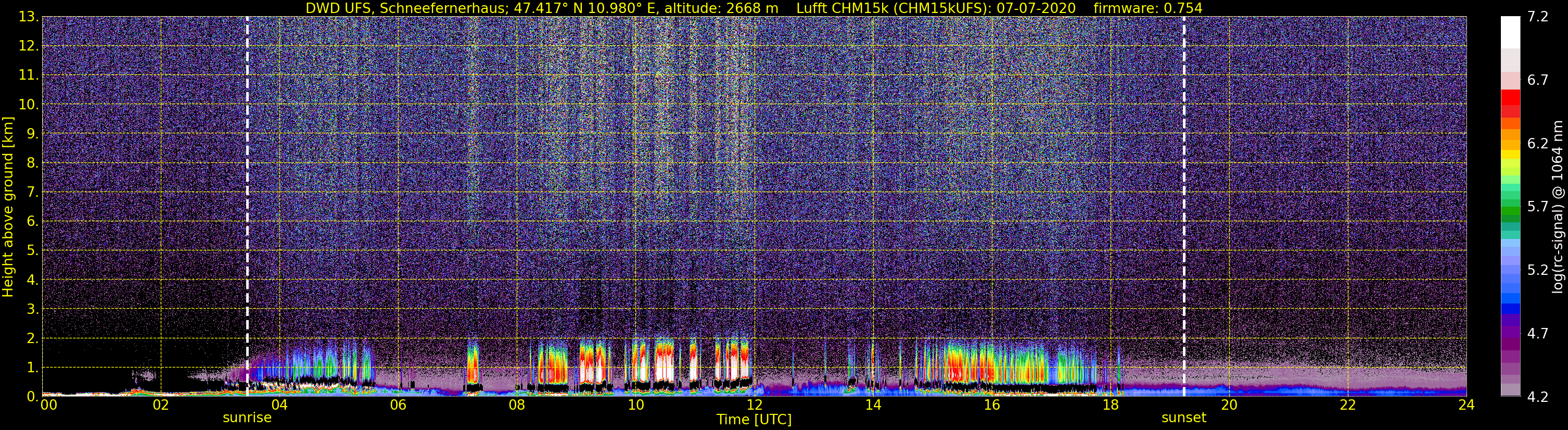This screenshot has height=430, width=1568.
Task: Click the deep blue colorbar segment below 5.2
Action: [1510, 308]
